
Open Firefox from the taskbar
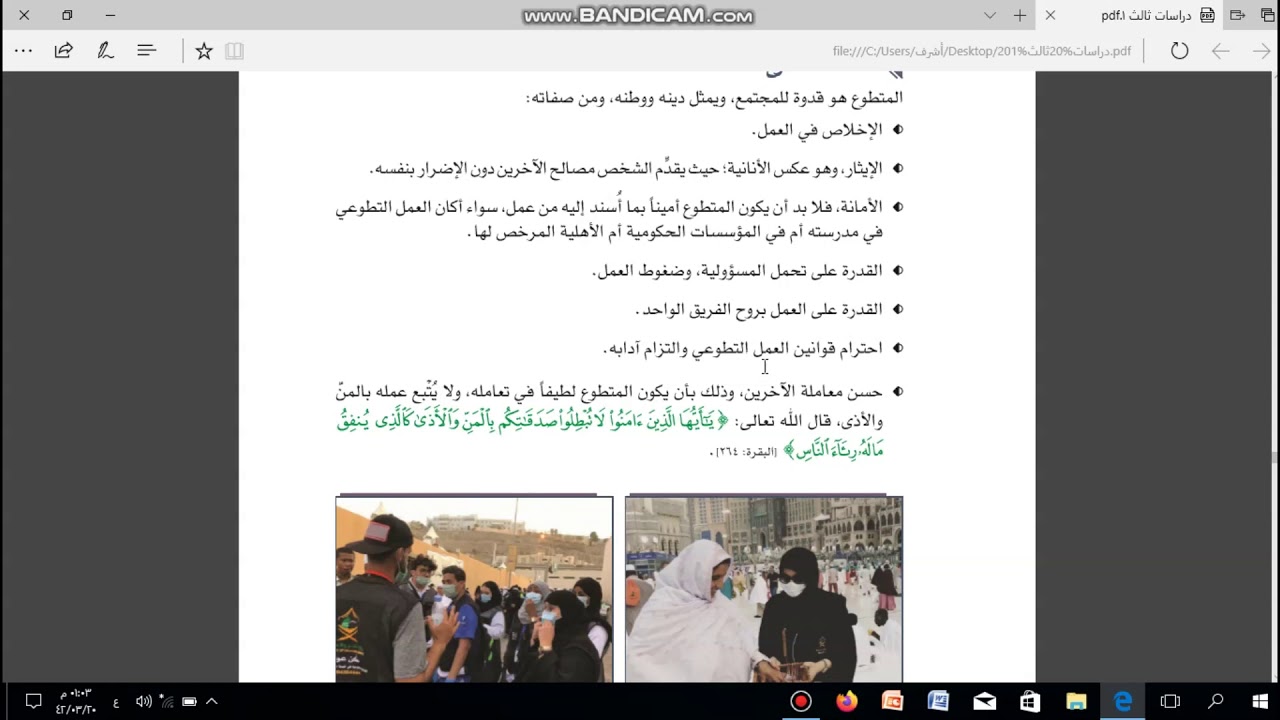(x=847, y=701)
